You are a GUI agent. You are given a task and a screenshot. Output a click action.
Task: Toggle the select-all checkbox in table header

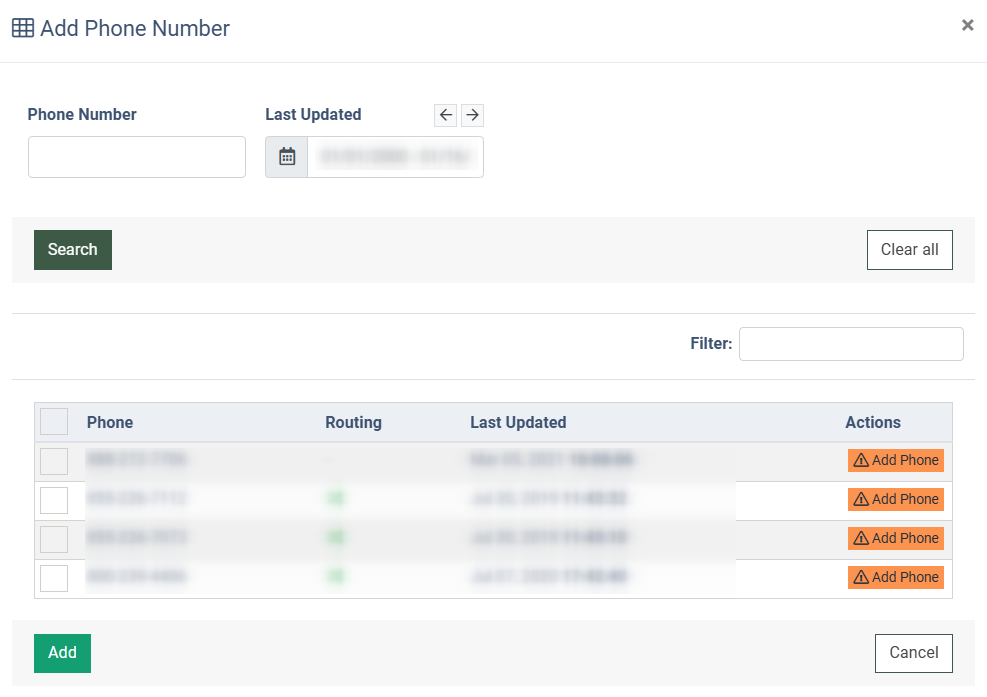(x=54, y=422)
